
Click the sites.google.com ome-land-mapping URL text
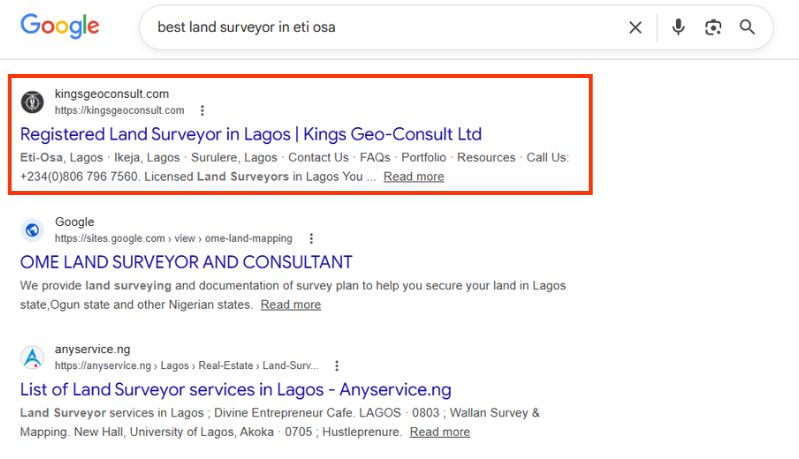(x=174, y=238)
